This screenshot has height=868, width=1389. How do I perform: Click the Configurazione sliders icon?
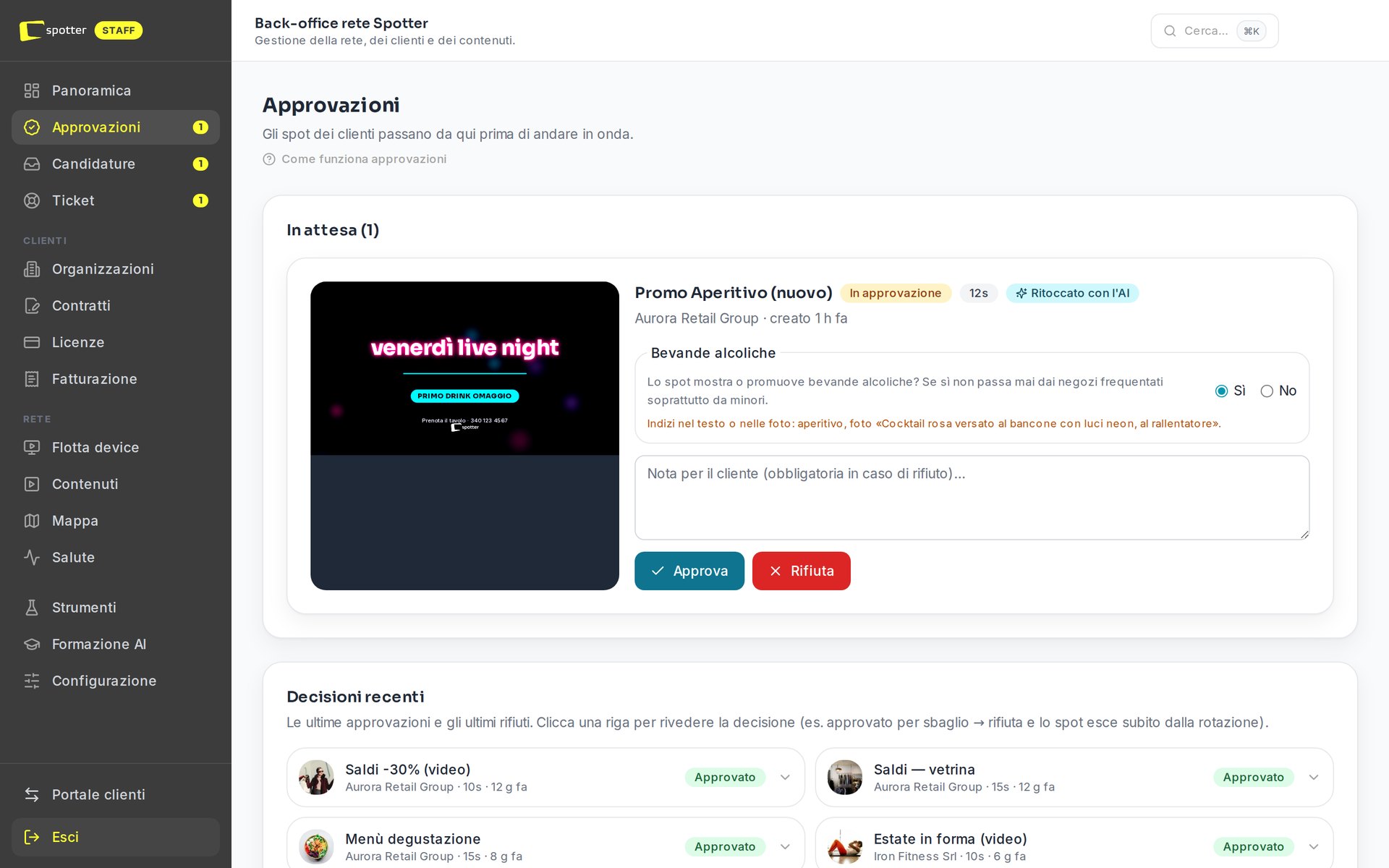32,681
